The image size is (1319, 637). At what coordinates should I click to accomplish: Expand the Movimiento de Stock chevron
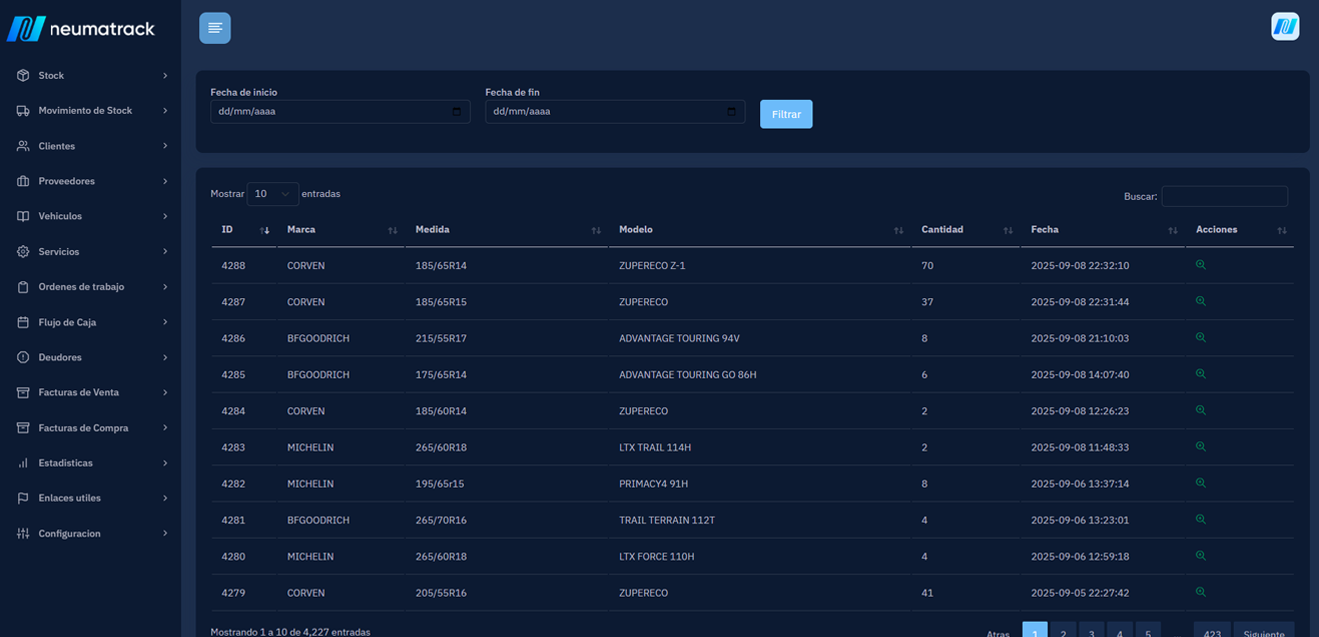point(165,111)
